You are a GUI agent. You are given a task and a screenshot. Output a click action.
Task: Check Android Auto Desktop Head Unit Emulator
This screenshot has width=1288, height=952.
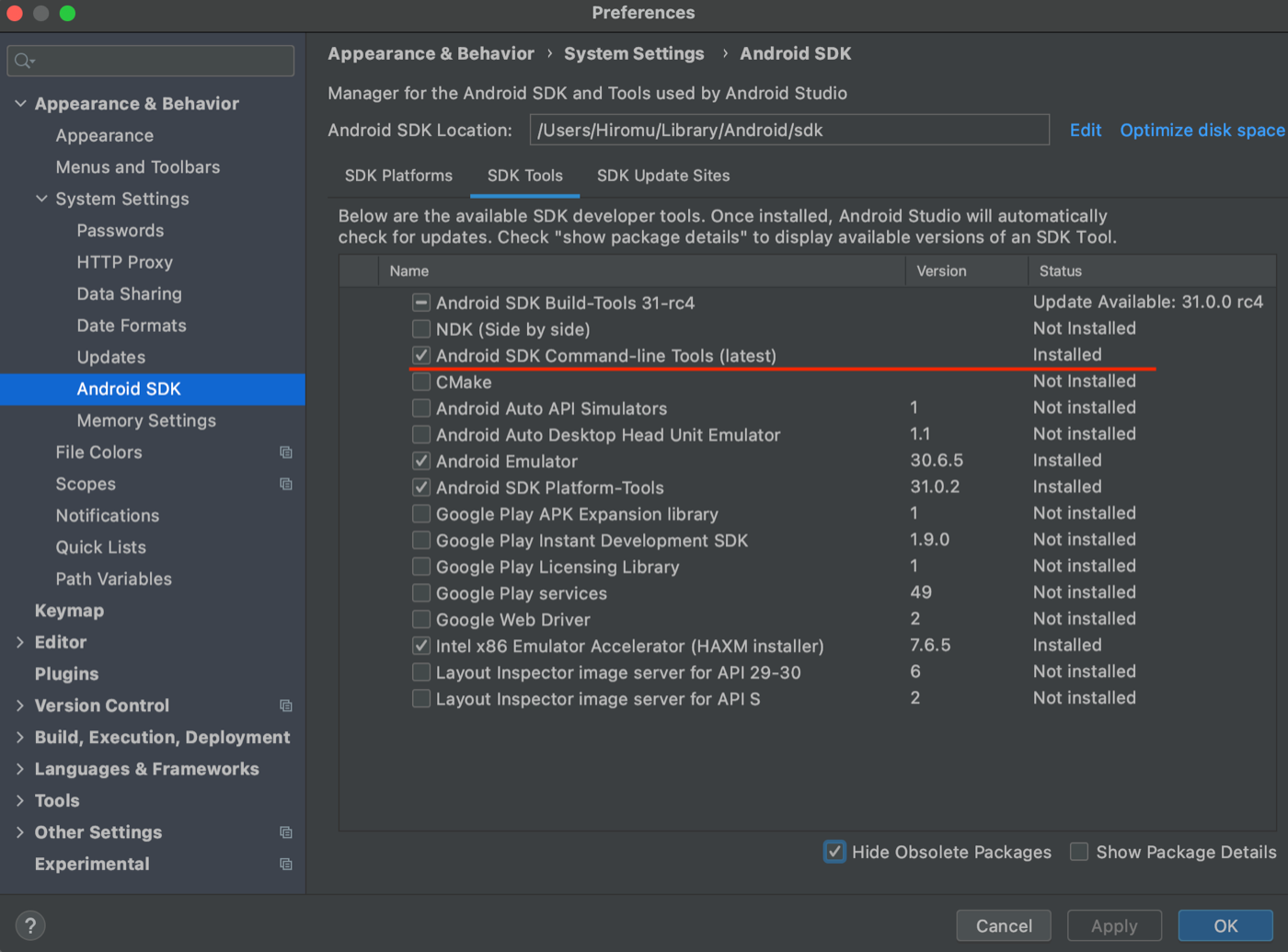[x=421, y=434]
